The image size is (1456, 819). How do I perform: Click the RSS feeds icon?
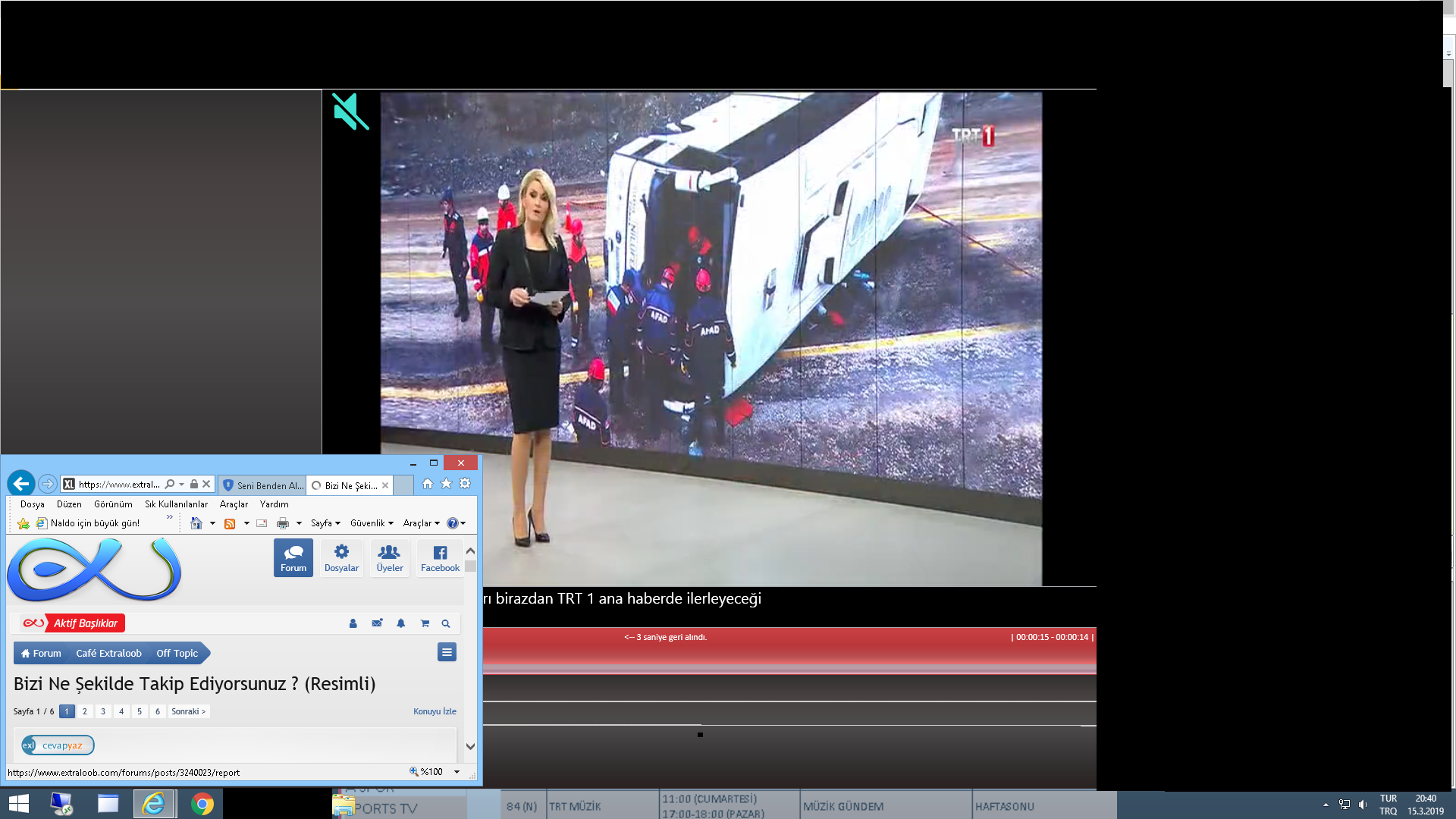coord(230,523)
